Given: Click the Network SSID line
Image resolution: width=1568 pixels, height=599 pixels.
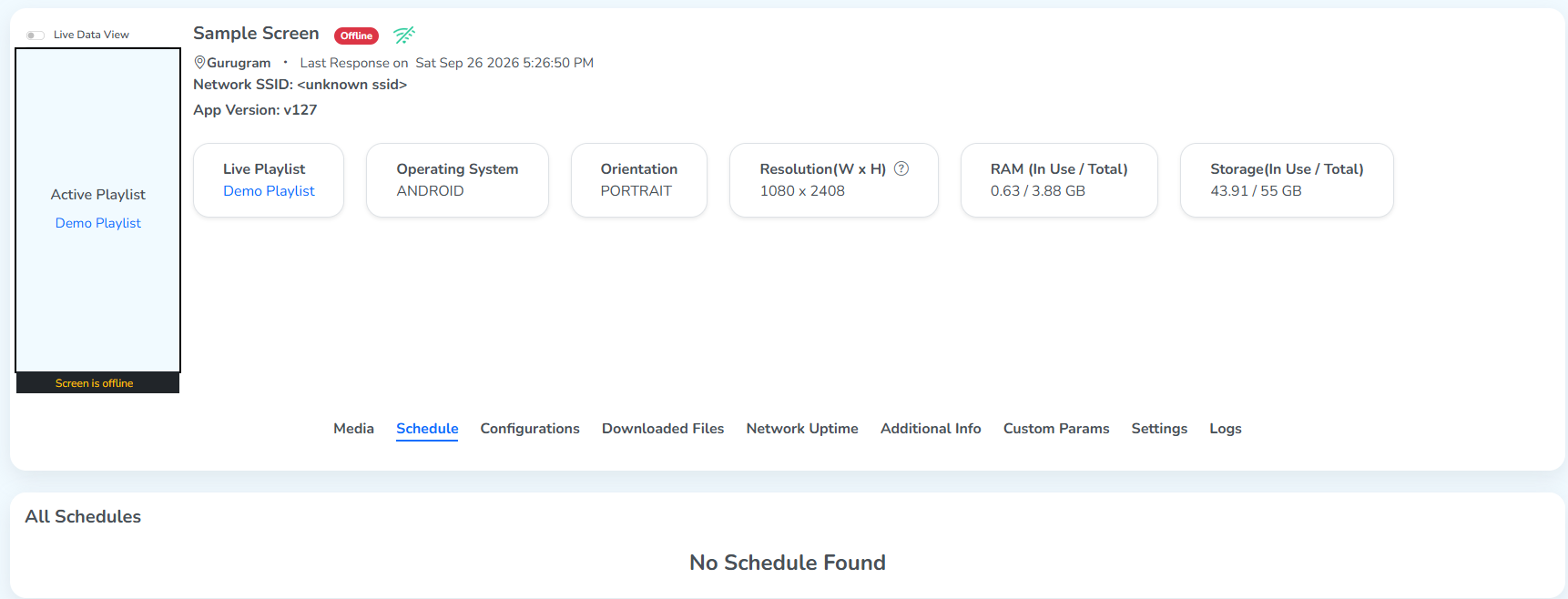Looking at the screenshot, I should click(x=300, y=85).
